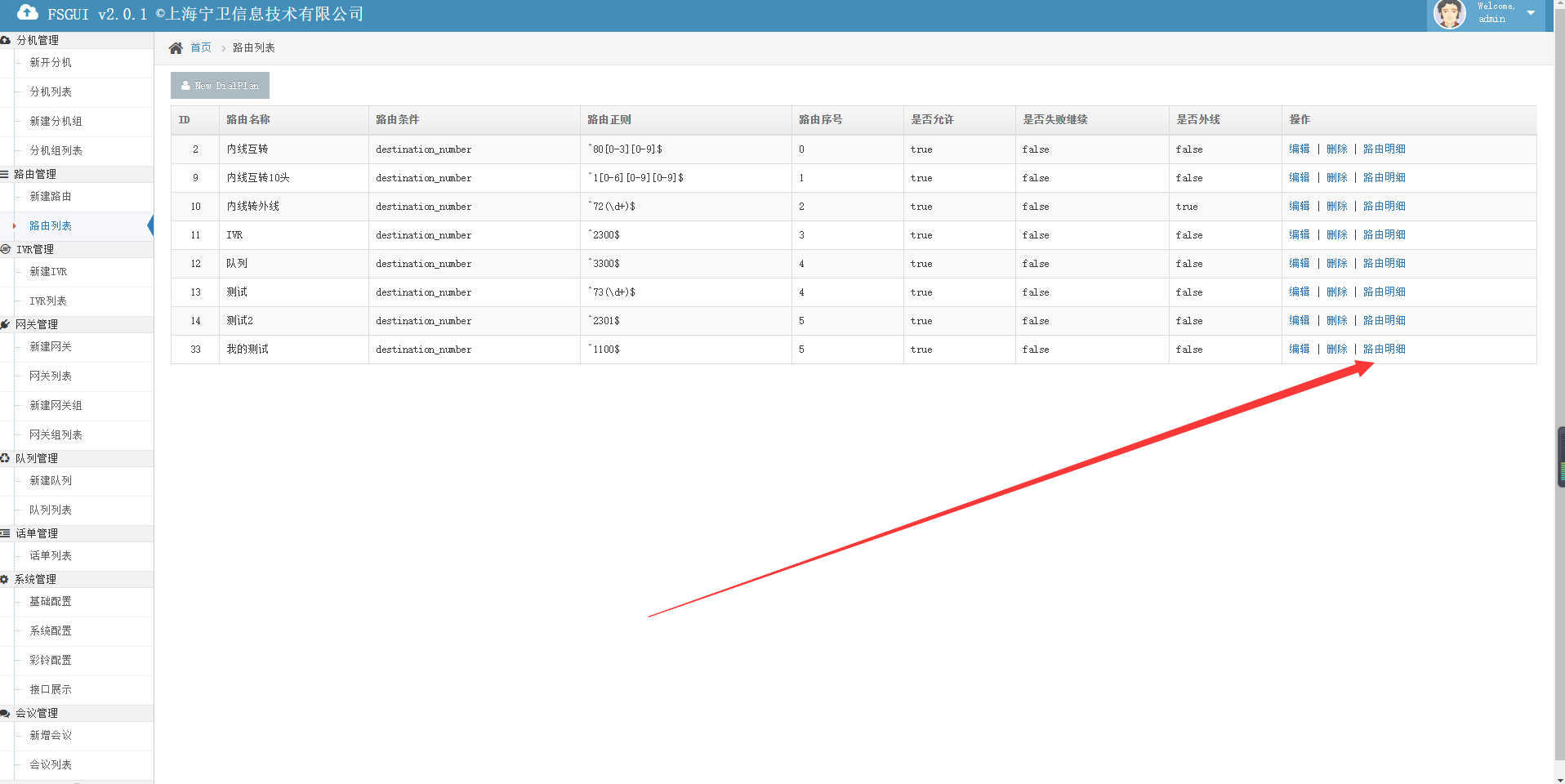Image resolution: width=1565 pixels, height=784 pixels.
Task: Collapse the IVR管理 sidebar section
Action: (35, 249)
